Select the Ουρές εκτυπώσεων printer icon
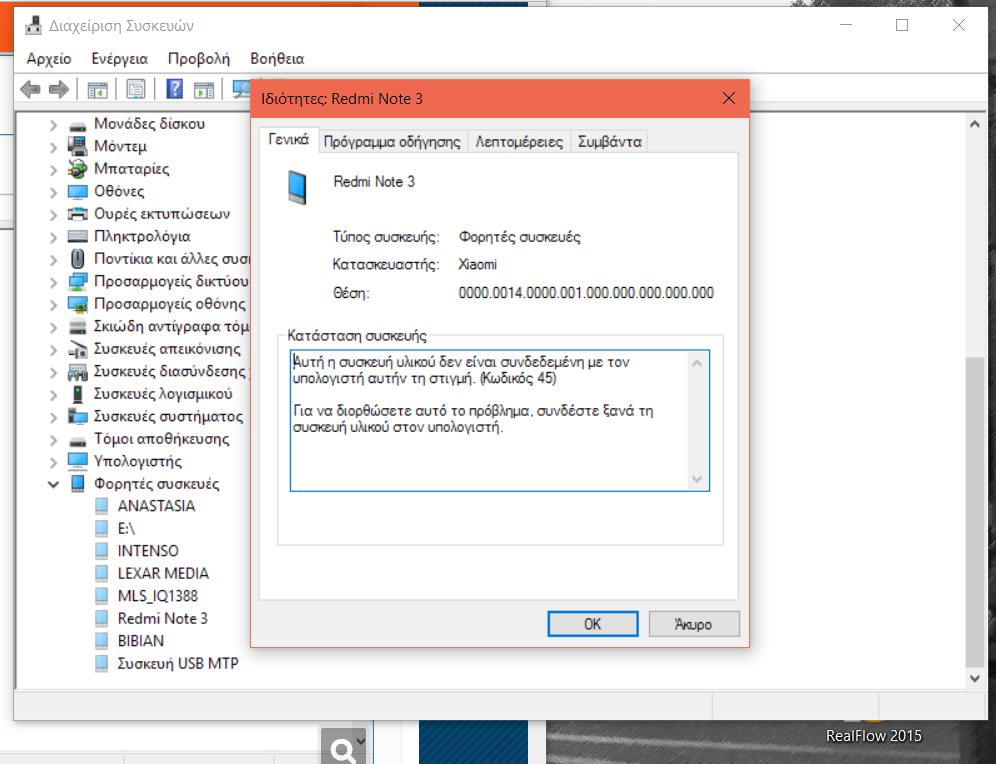 [77, 214]
